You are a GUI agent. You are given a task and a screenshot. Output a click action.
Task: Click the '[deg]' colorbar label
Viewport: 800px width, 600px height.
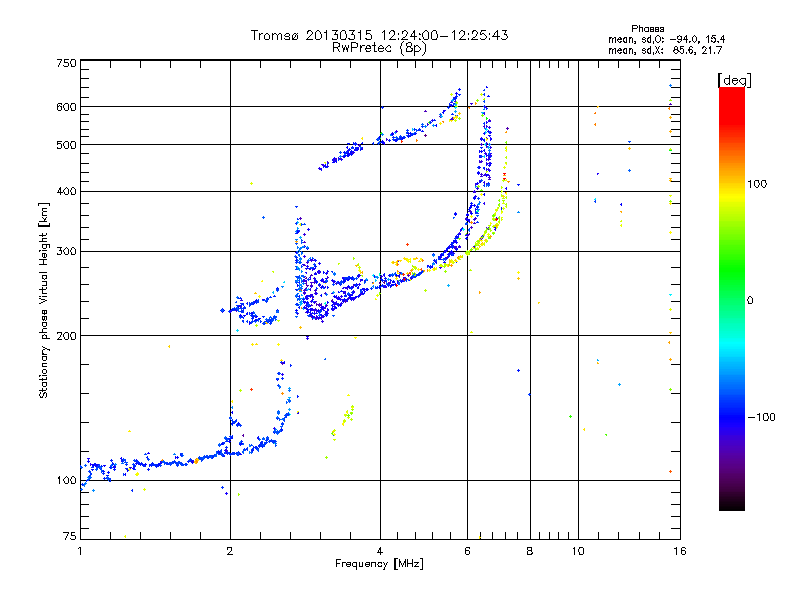734,80
